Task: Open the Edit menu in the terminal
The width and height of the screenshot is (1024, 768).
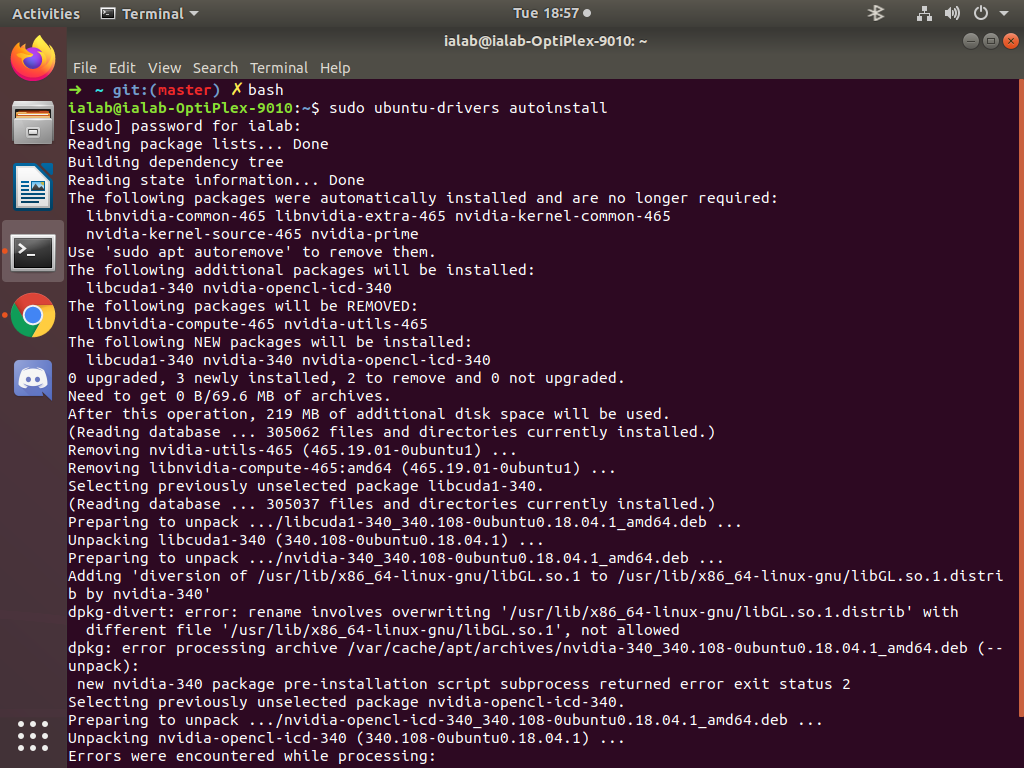Action: 122,67
